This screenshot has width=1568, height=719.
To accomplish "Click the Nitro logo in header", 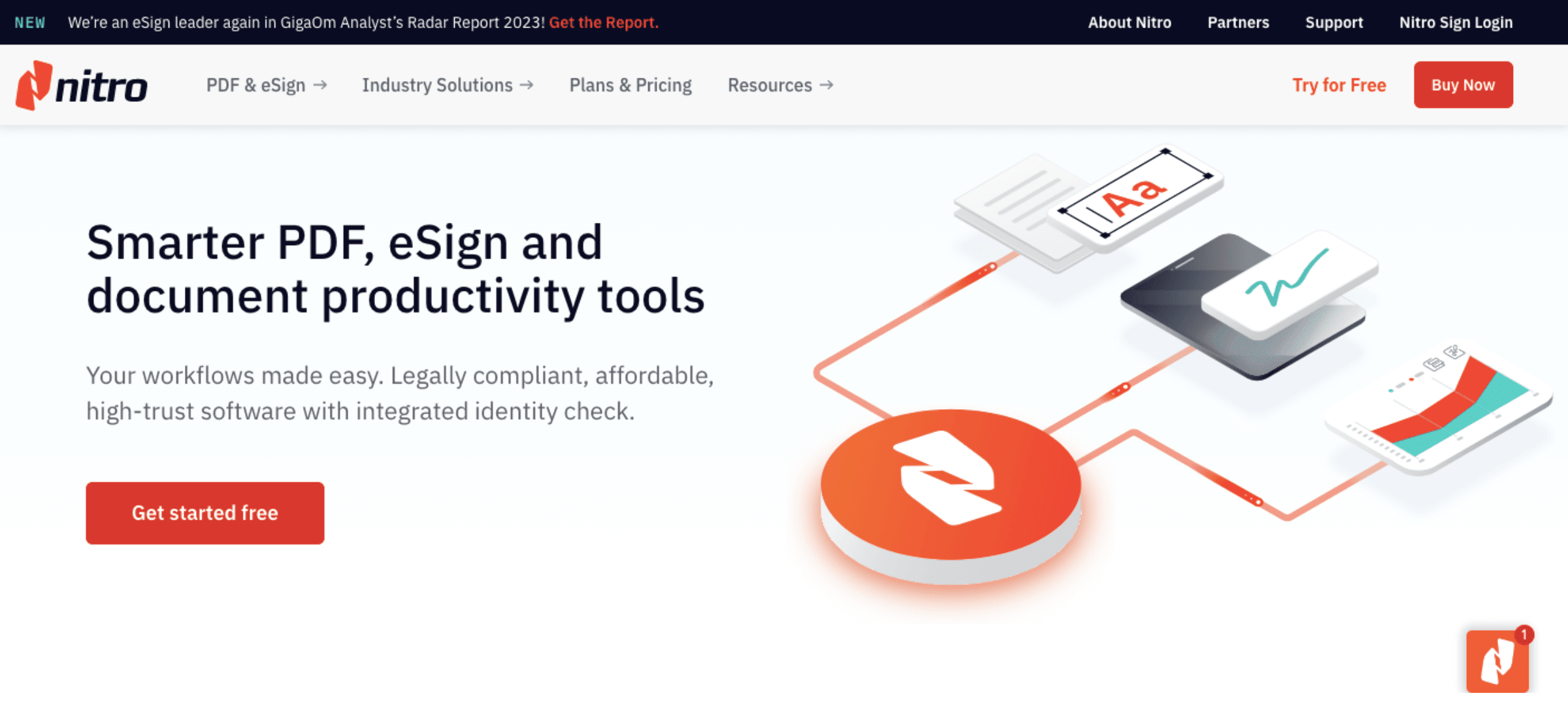I will pyautogui.click(x=82, y=86).
